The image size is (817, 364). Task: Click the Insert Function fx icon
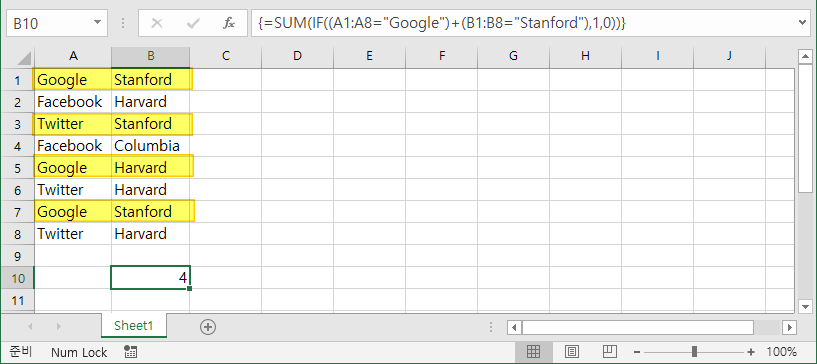[229, 23]
